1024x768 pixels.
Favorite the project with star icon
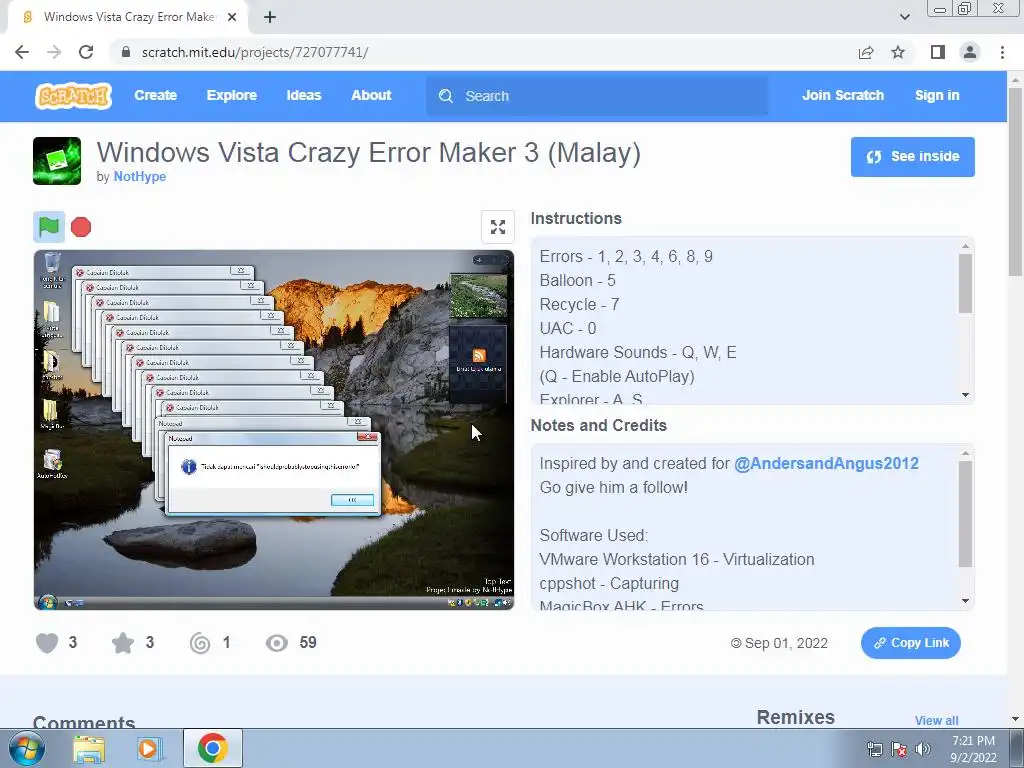[123, 643]
